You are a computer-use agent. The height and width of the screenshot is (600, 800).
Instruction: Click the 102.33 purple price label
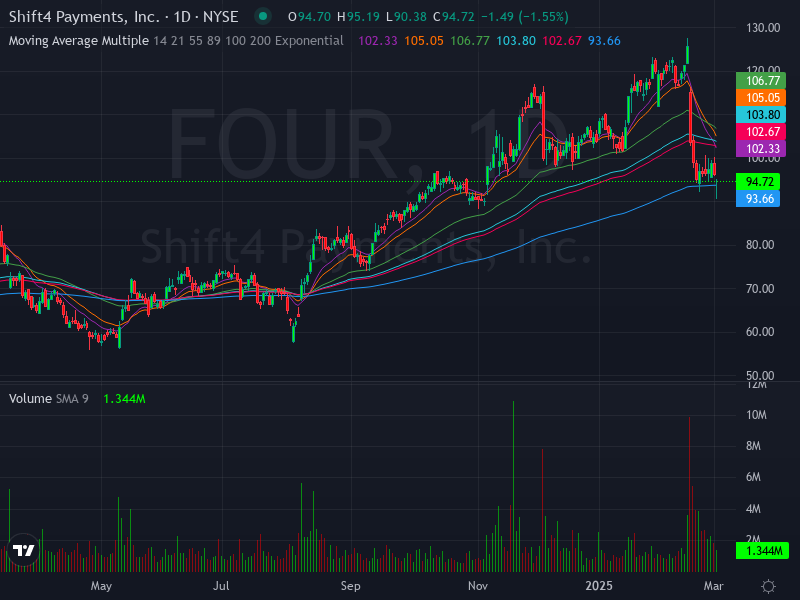761,148
